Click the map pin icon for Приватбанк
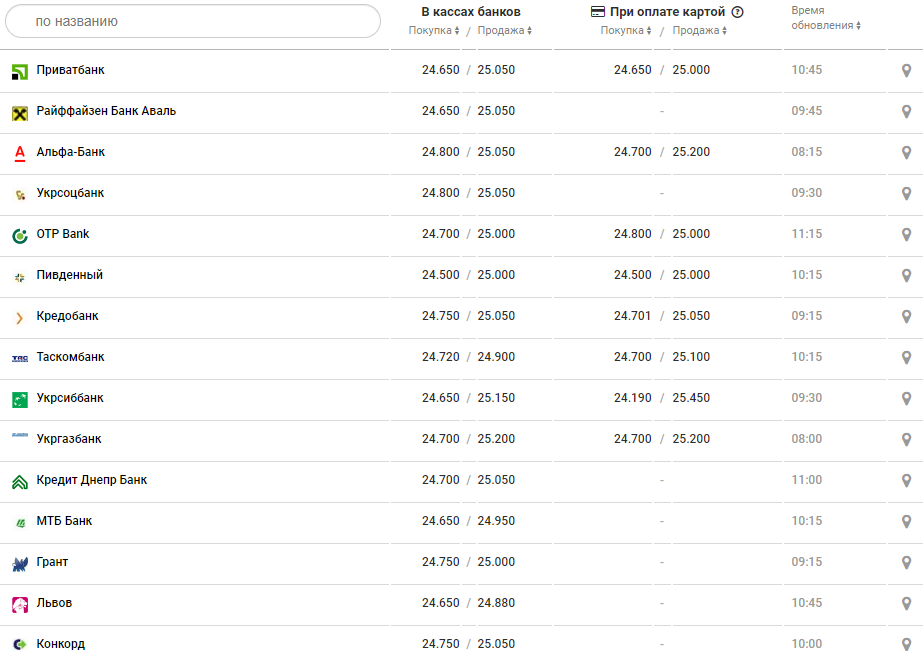The image size is (923, 651). (x=906, y=71)
